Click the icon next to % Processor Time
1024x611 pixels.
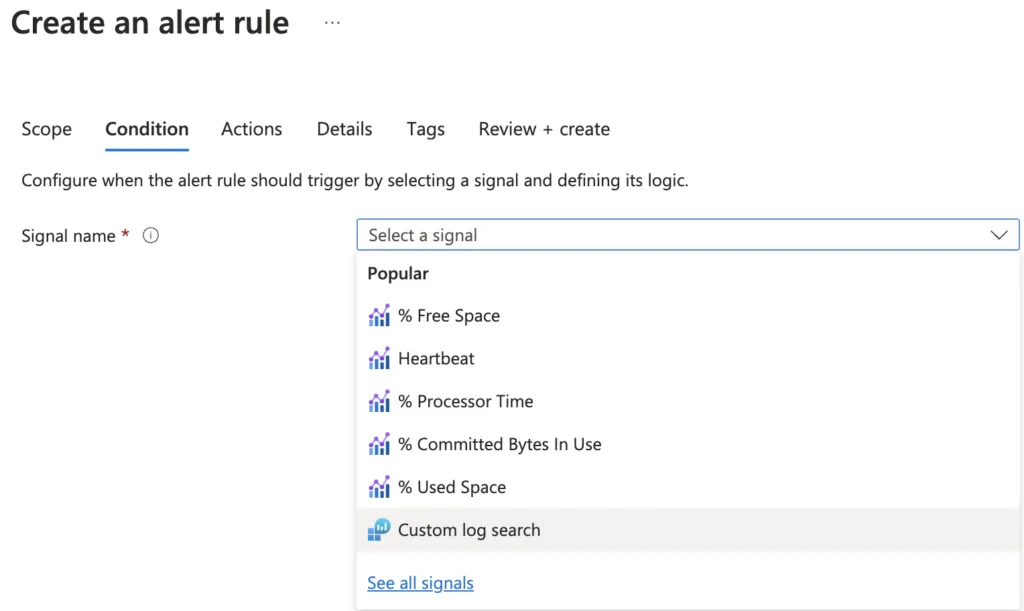click(x=379, y=402)
